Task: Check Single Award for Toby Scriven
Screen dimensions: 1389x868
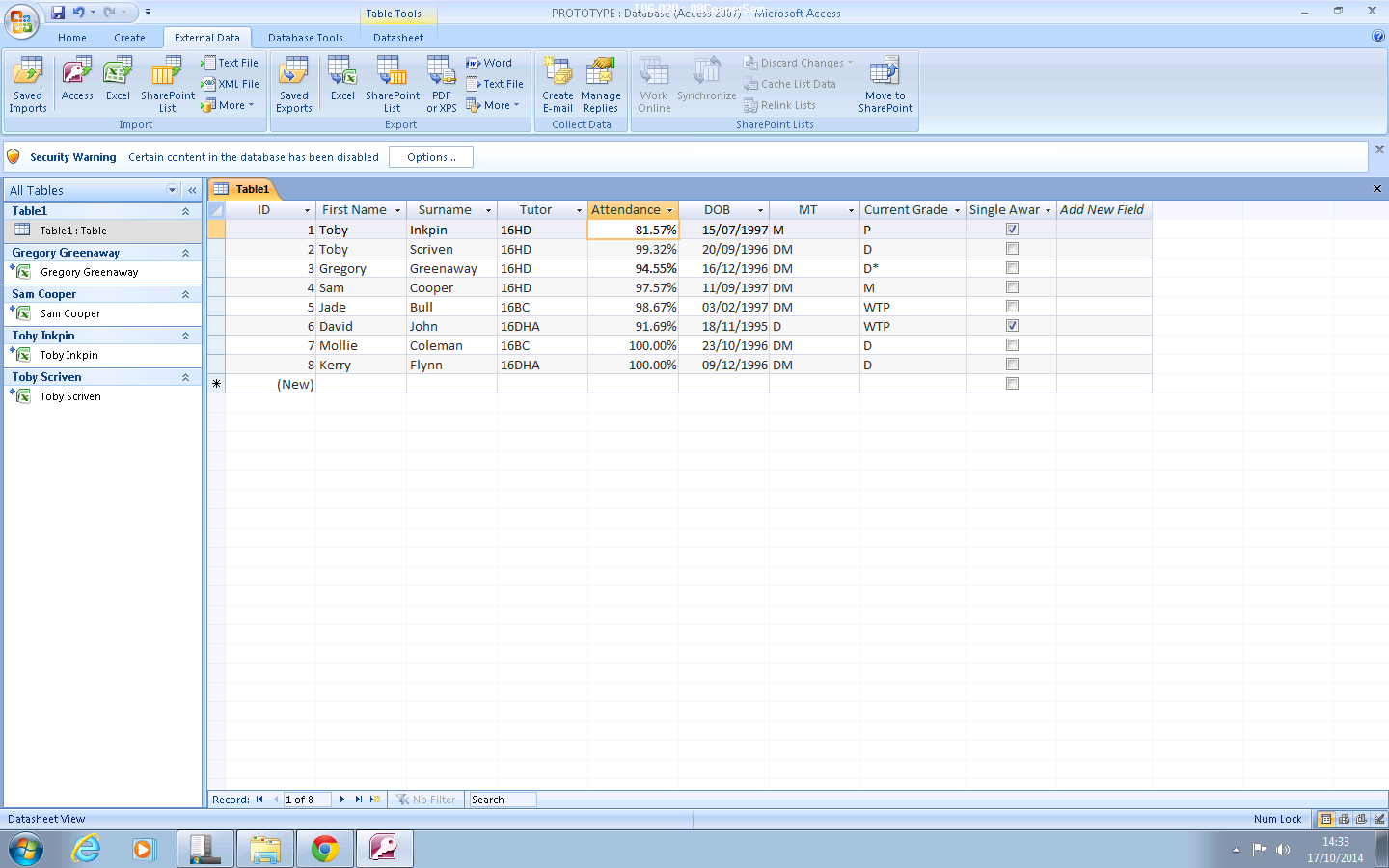Action: (x=1011, y=249)
